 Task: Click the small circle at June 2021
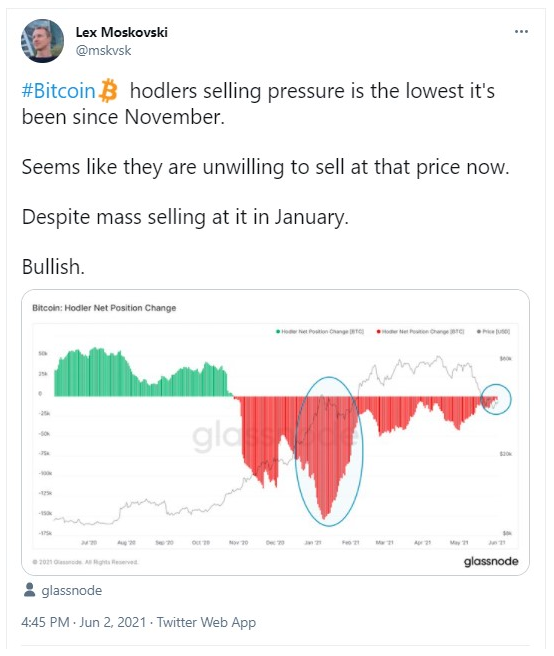[496, 399]
